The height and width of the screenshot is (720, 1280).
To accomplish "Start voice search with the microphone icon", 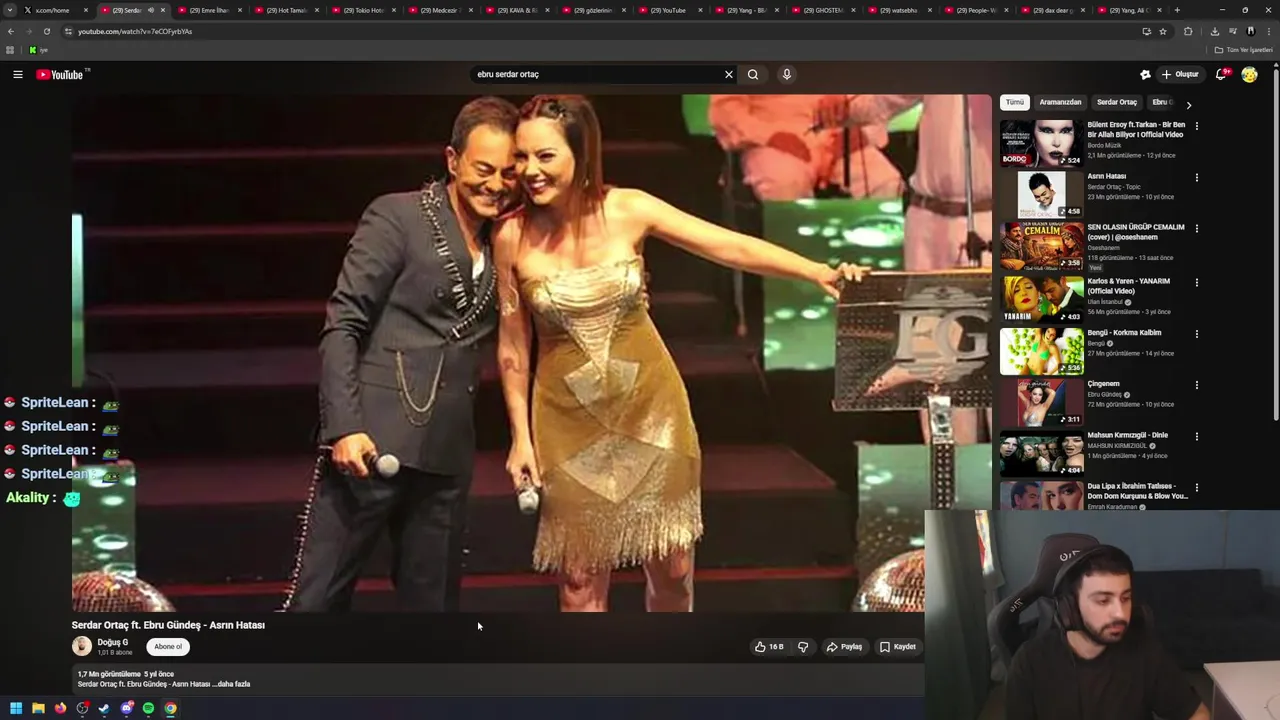I will pos(787,74).
